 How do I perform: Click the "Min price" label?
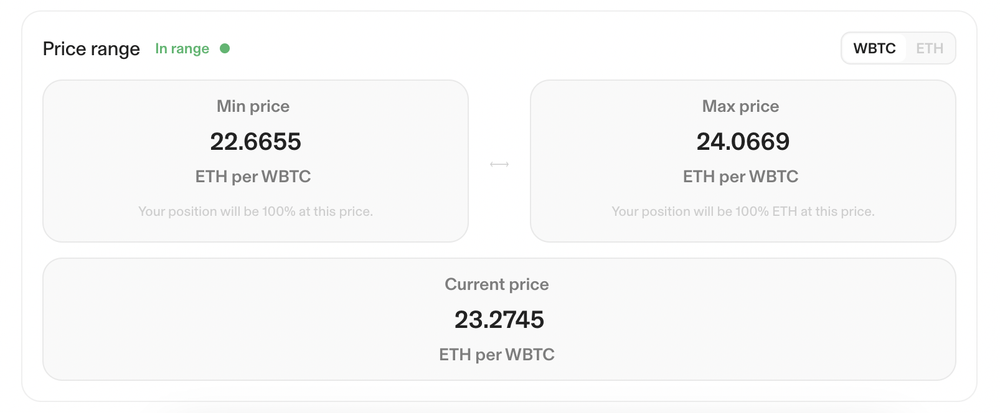coord(253,106)
